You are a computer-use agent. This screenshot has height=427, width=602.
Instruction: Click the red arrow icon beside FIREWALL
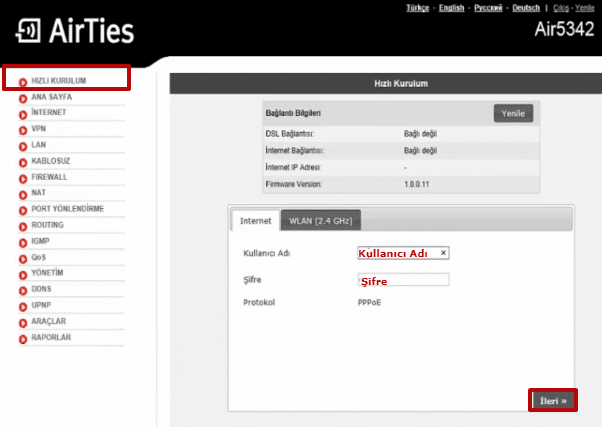point(23,179)
